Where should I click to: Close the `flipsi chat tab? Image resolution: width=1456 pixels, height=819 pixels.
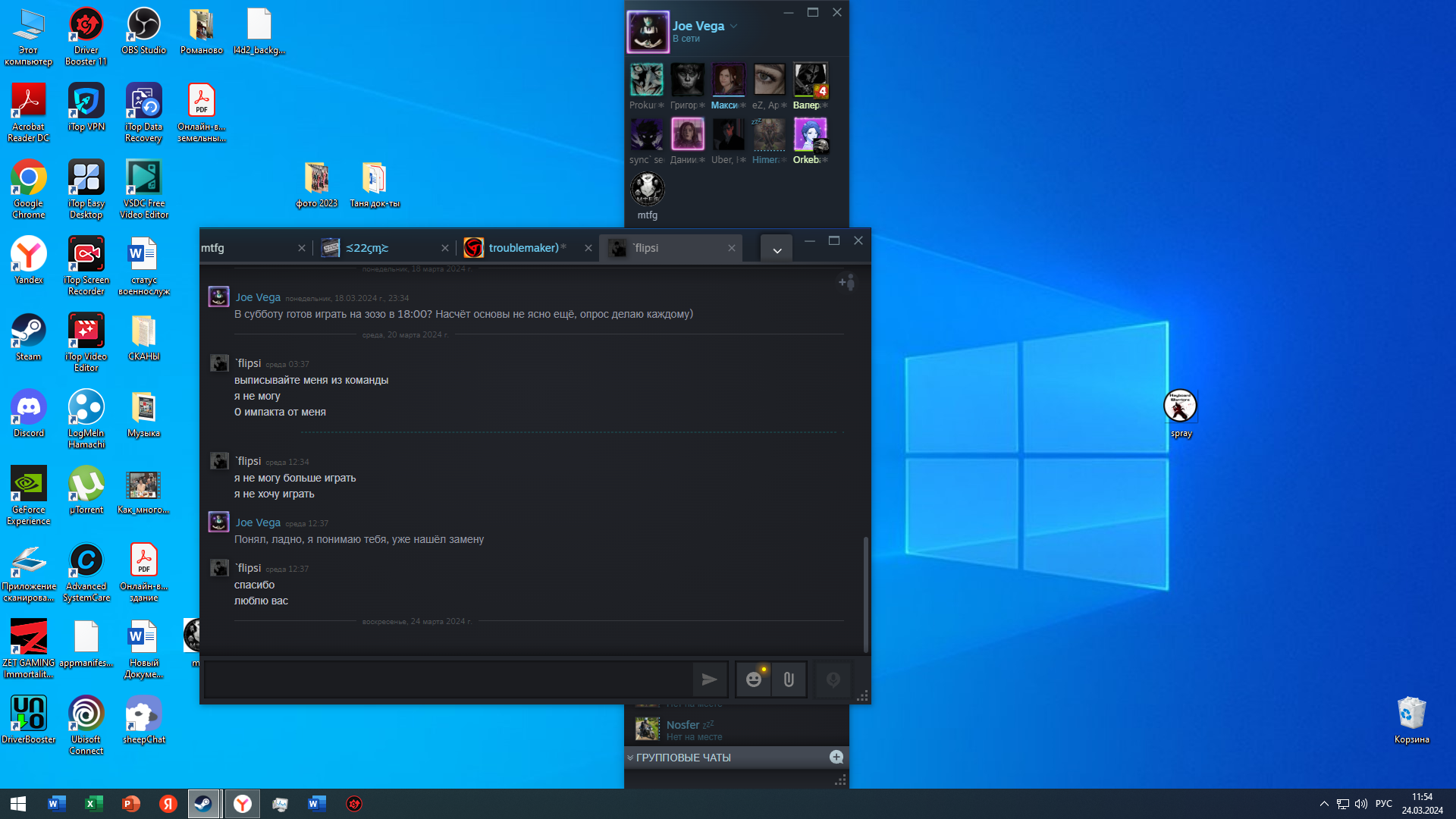click(732, 248)
